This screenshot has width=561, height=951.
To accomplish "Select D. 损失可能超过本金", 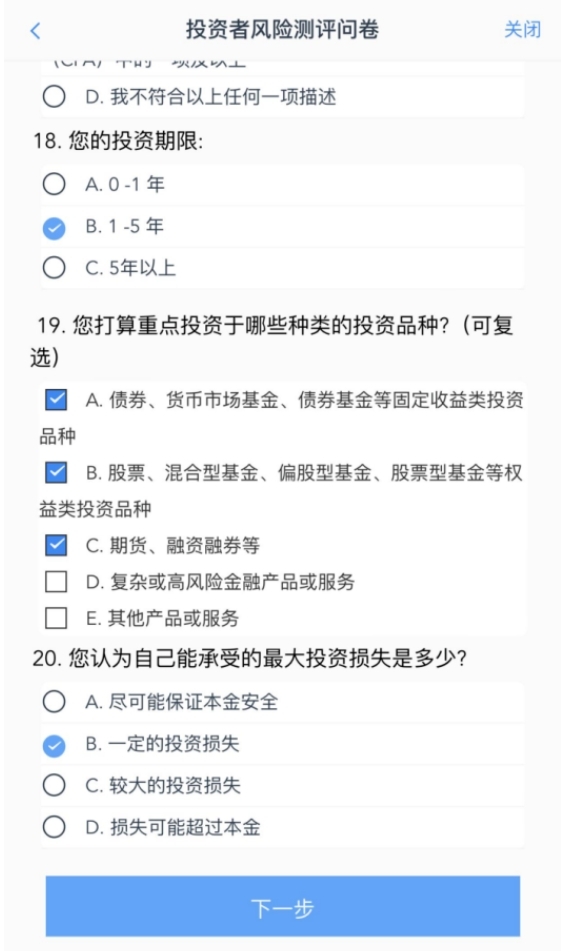I will tap(282, 827).
